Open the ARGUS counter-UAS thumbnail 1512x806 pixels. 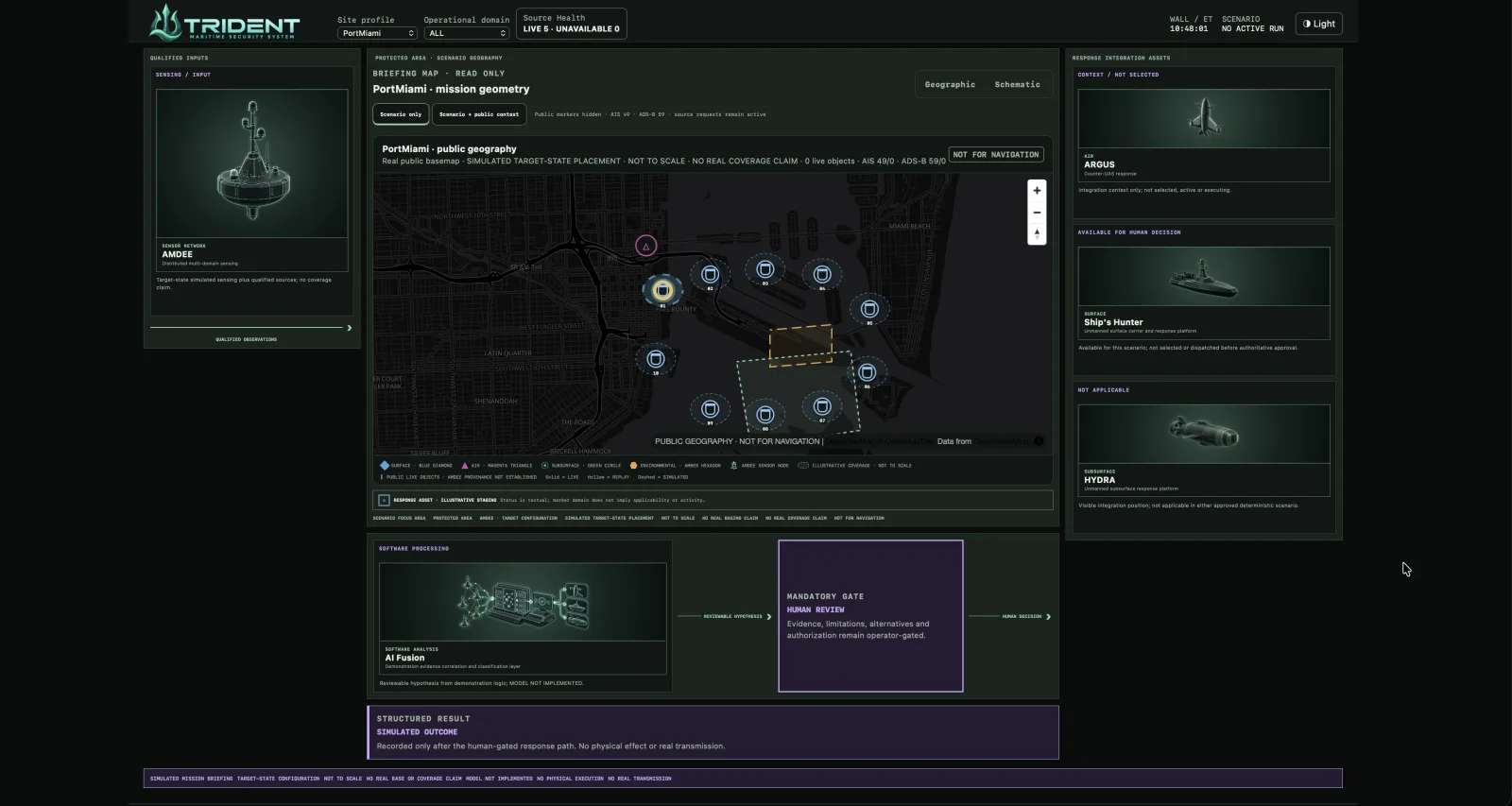pyautogui.click(x=1204, y=118)
